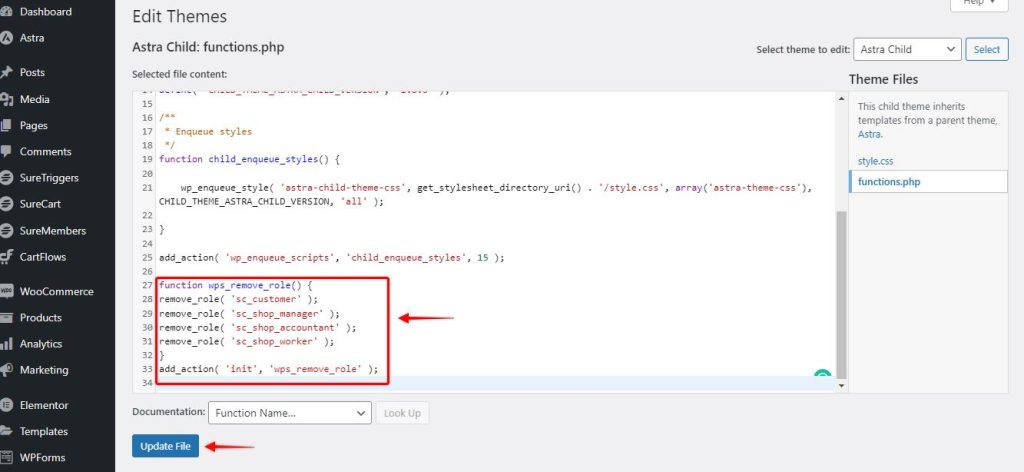The image size is (1024, 472).
Task: Click 'function wps_remove_role()' code line
Action: [236, 285]
